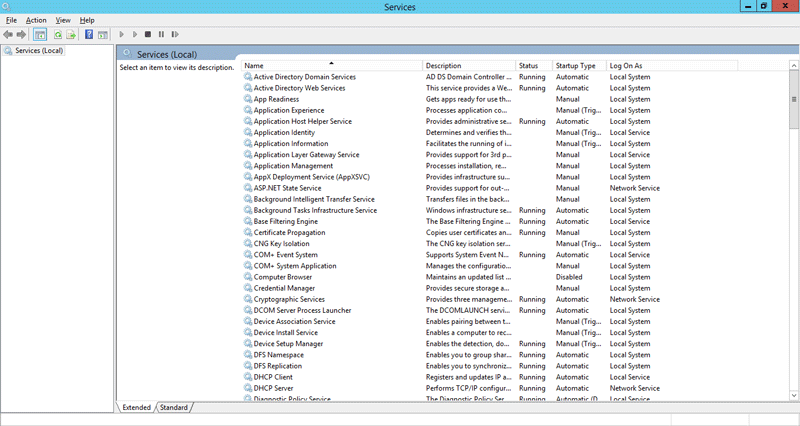Click gear icon next to Device Install Service
The image size is (800, 426).
coord(248,332)
